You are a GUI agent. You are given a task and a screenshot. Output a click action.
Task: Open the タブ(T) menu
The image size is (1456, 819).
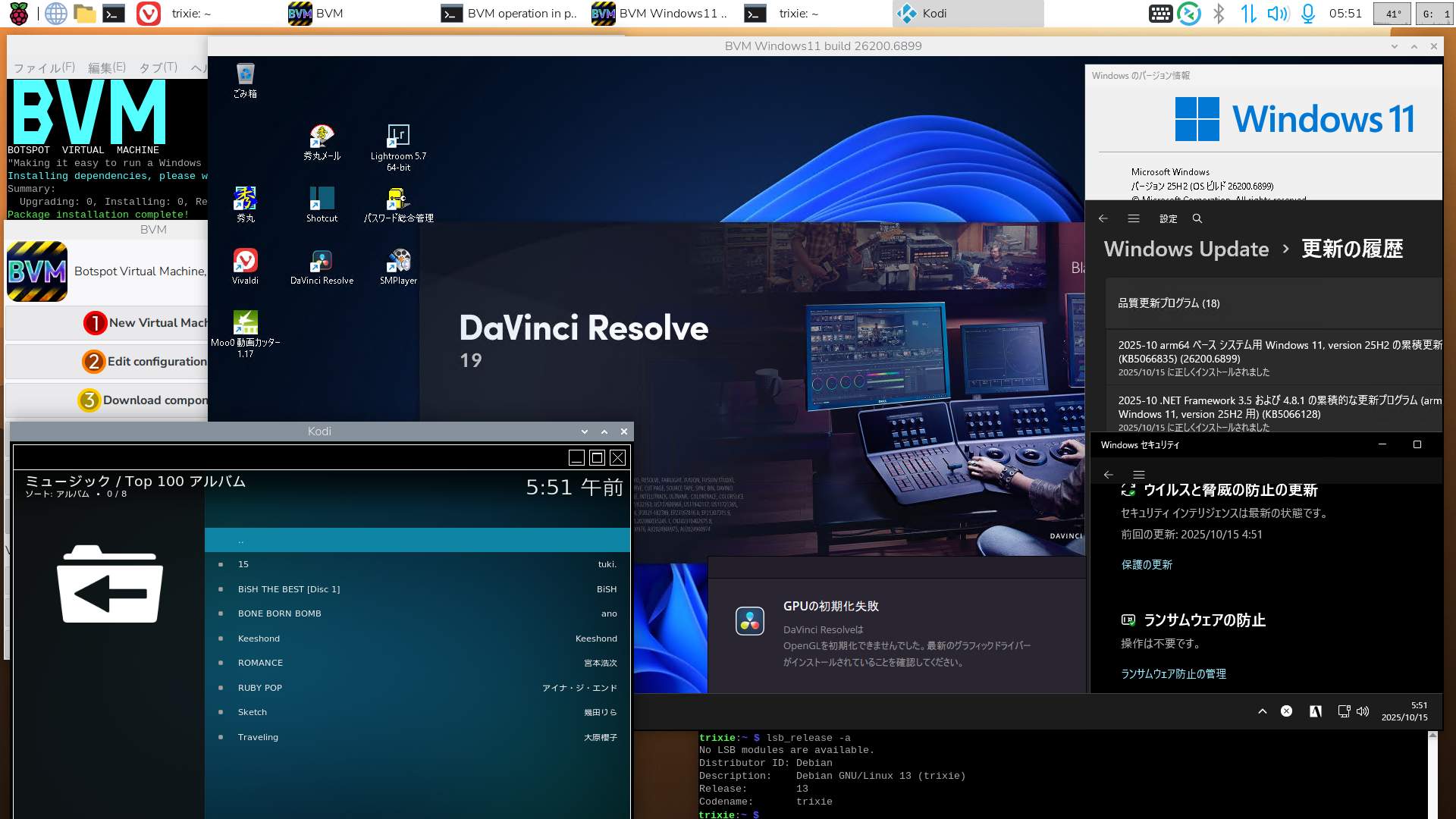(x=158, y=67)
